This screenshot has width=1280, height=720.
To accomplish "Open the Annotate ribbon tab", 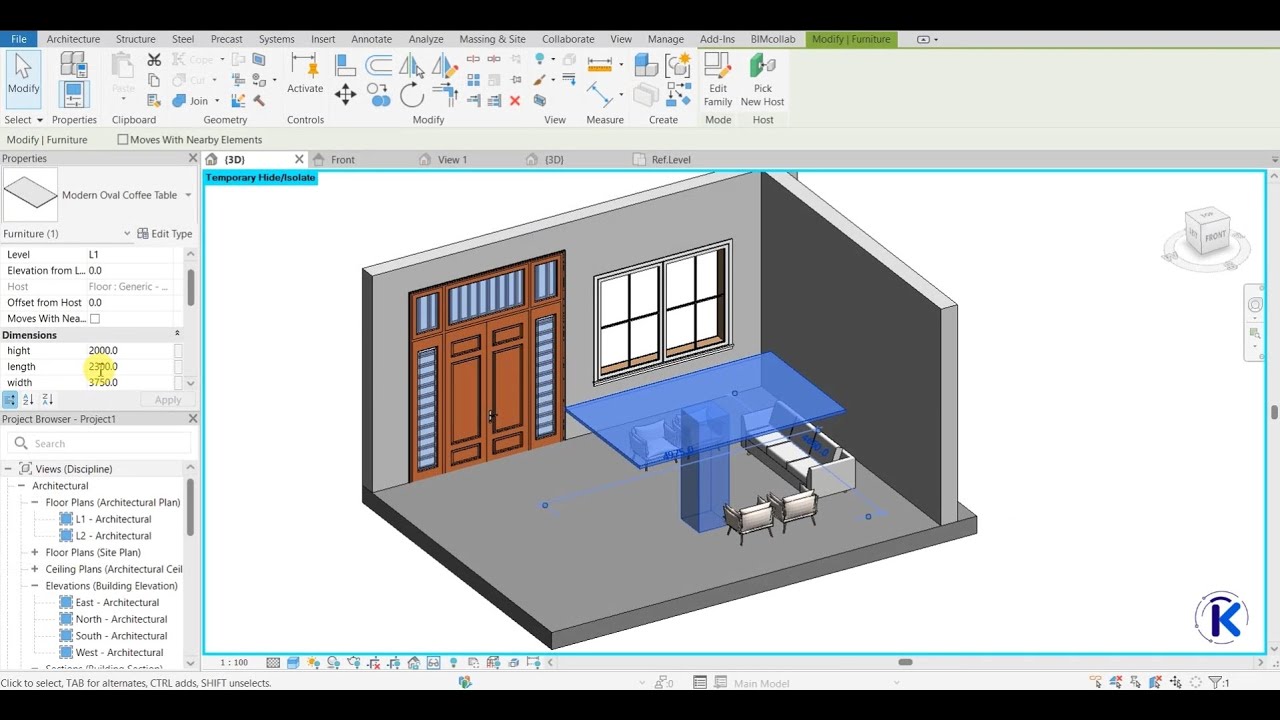I will point(371,39).
